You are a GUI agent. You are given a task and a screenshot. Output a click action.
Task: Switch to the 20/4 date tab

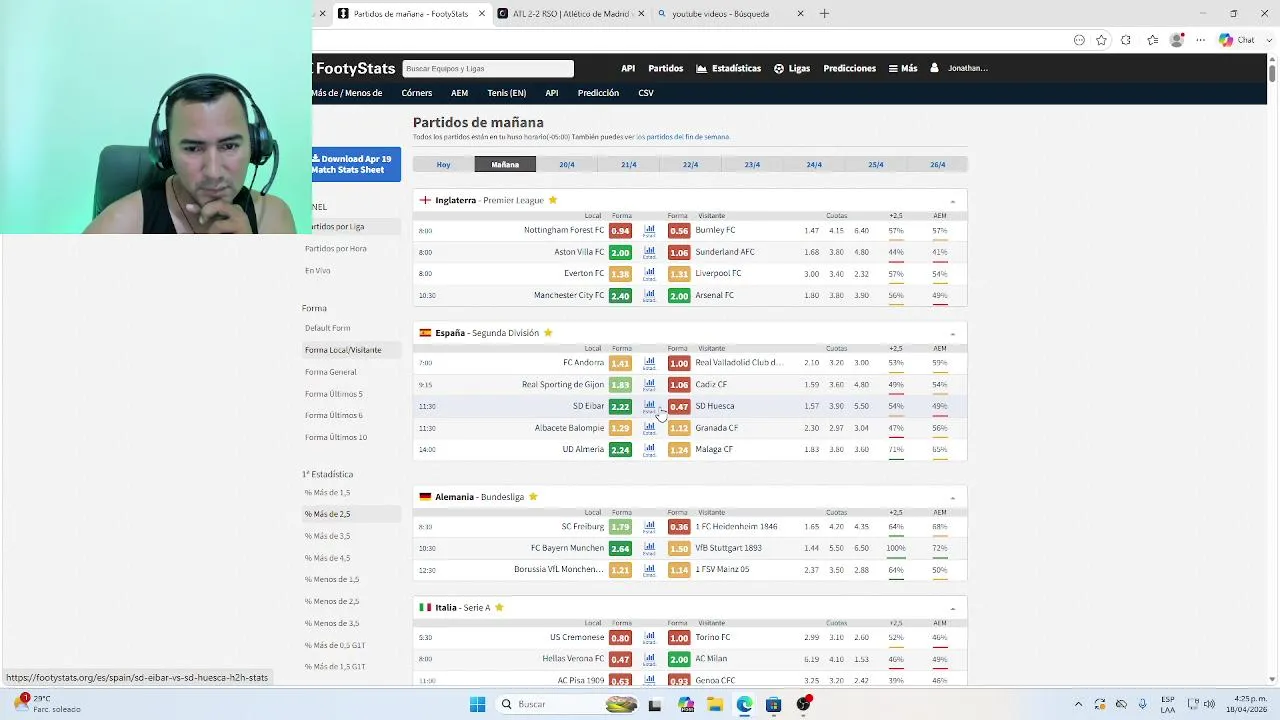point(567,164)
